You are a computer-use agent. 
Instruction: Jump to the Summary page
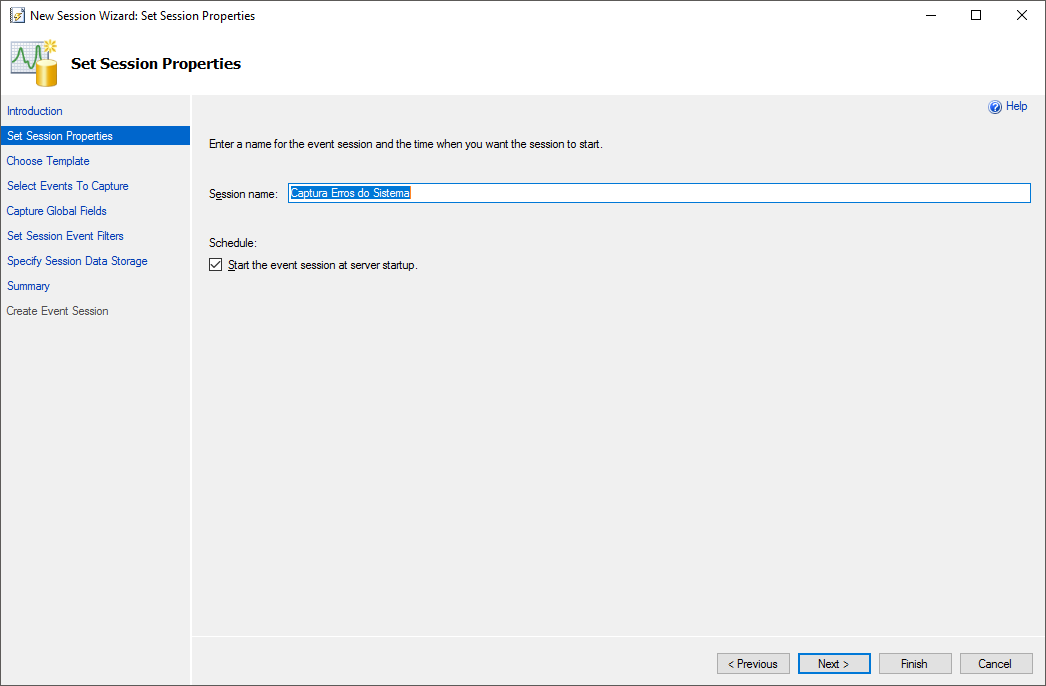pos(28,286)
